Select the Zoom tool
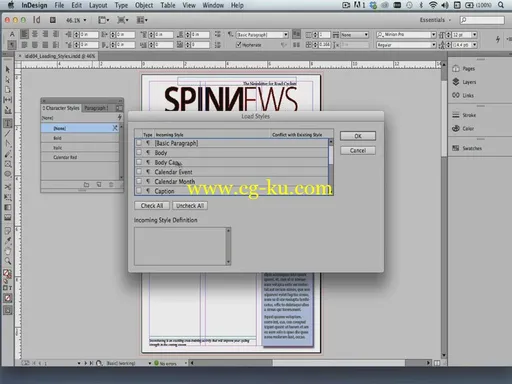 (8, 261)
